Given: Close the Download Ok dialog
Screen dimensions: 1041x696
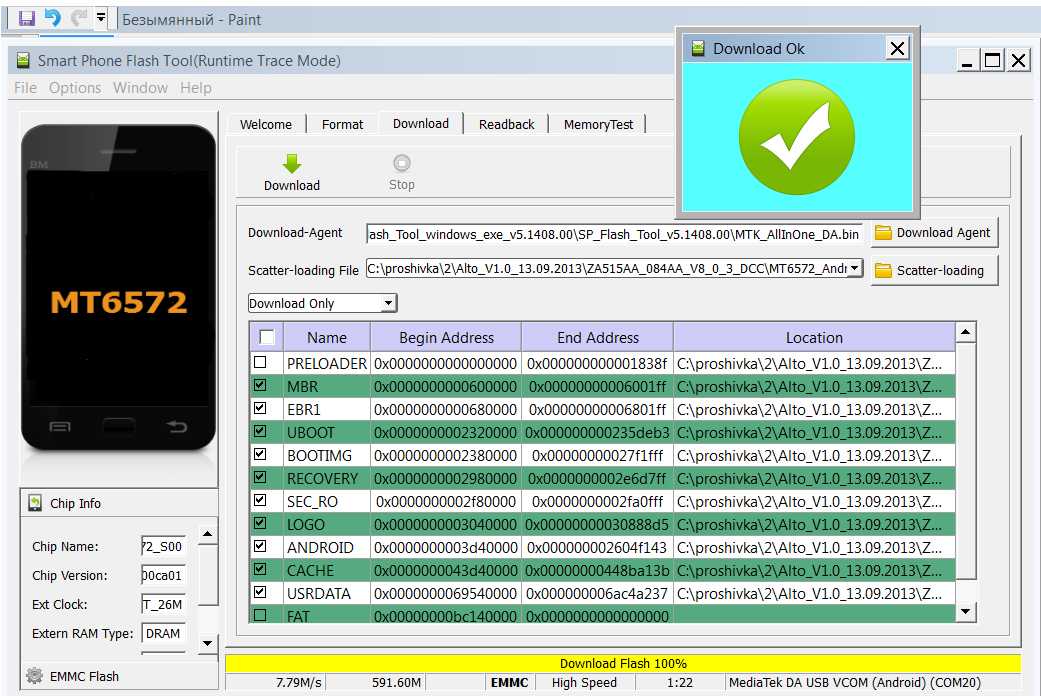Looking at the screenshot, I should click(897, 48).
